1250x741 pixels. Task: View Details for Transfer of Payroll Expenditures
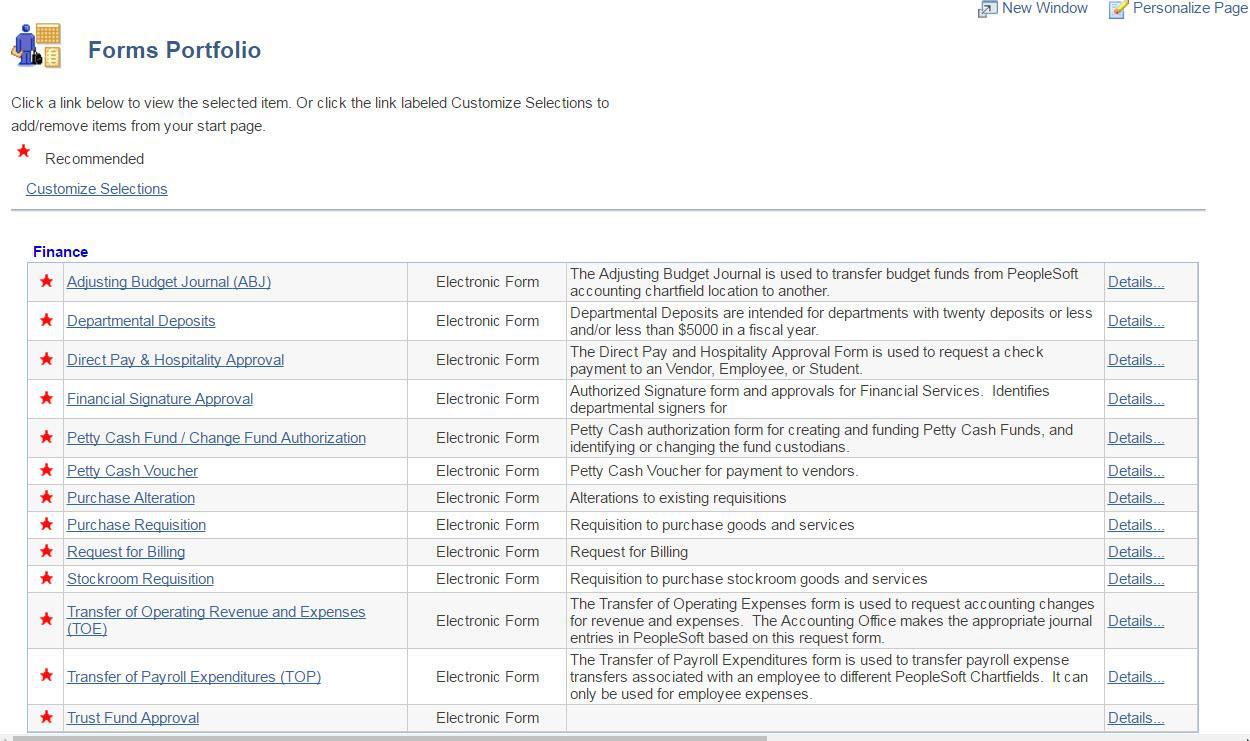click(1136, 677)
